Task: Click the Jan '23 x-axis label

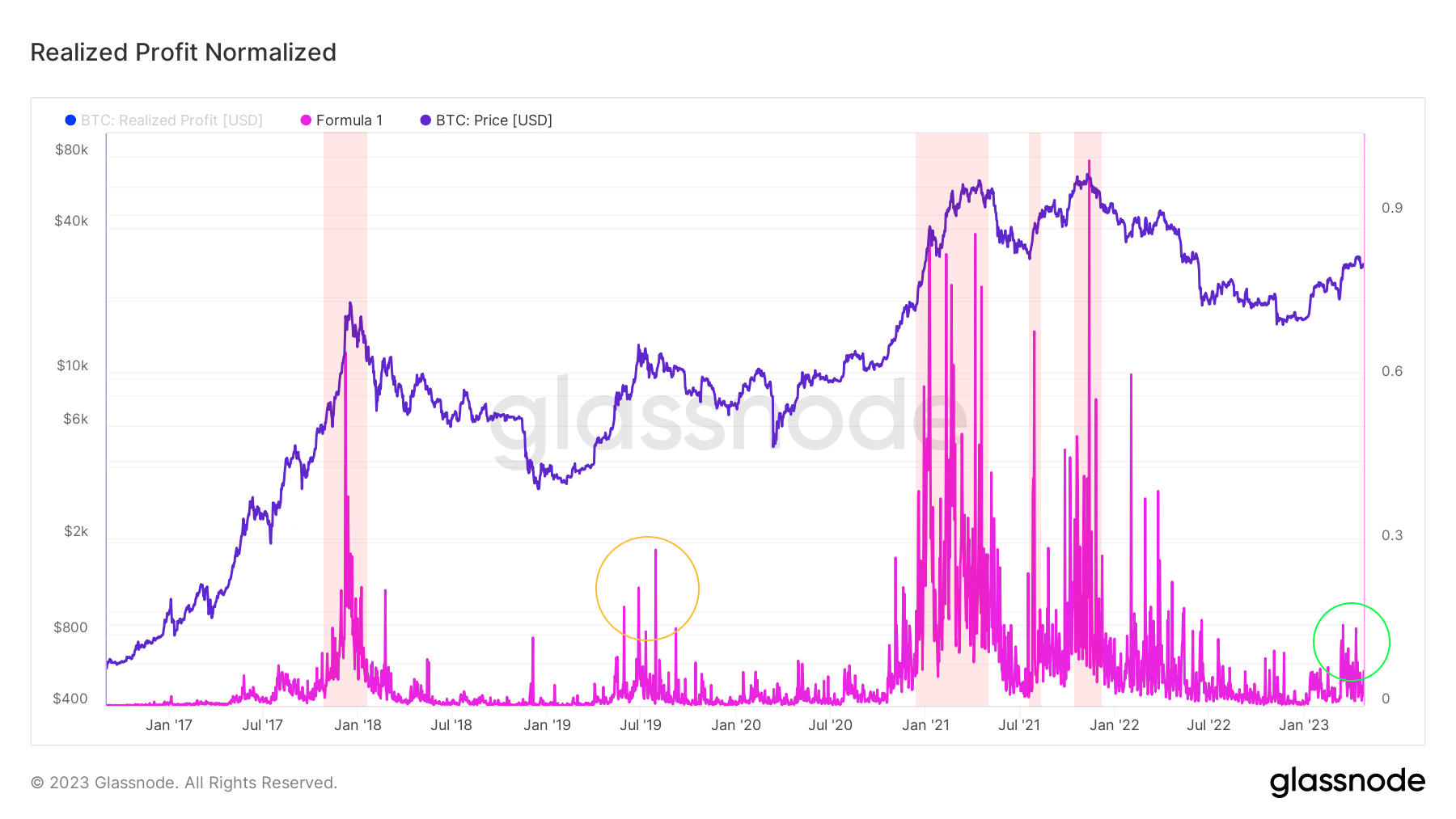Action: tap(1304, 725)
